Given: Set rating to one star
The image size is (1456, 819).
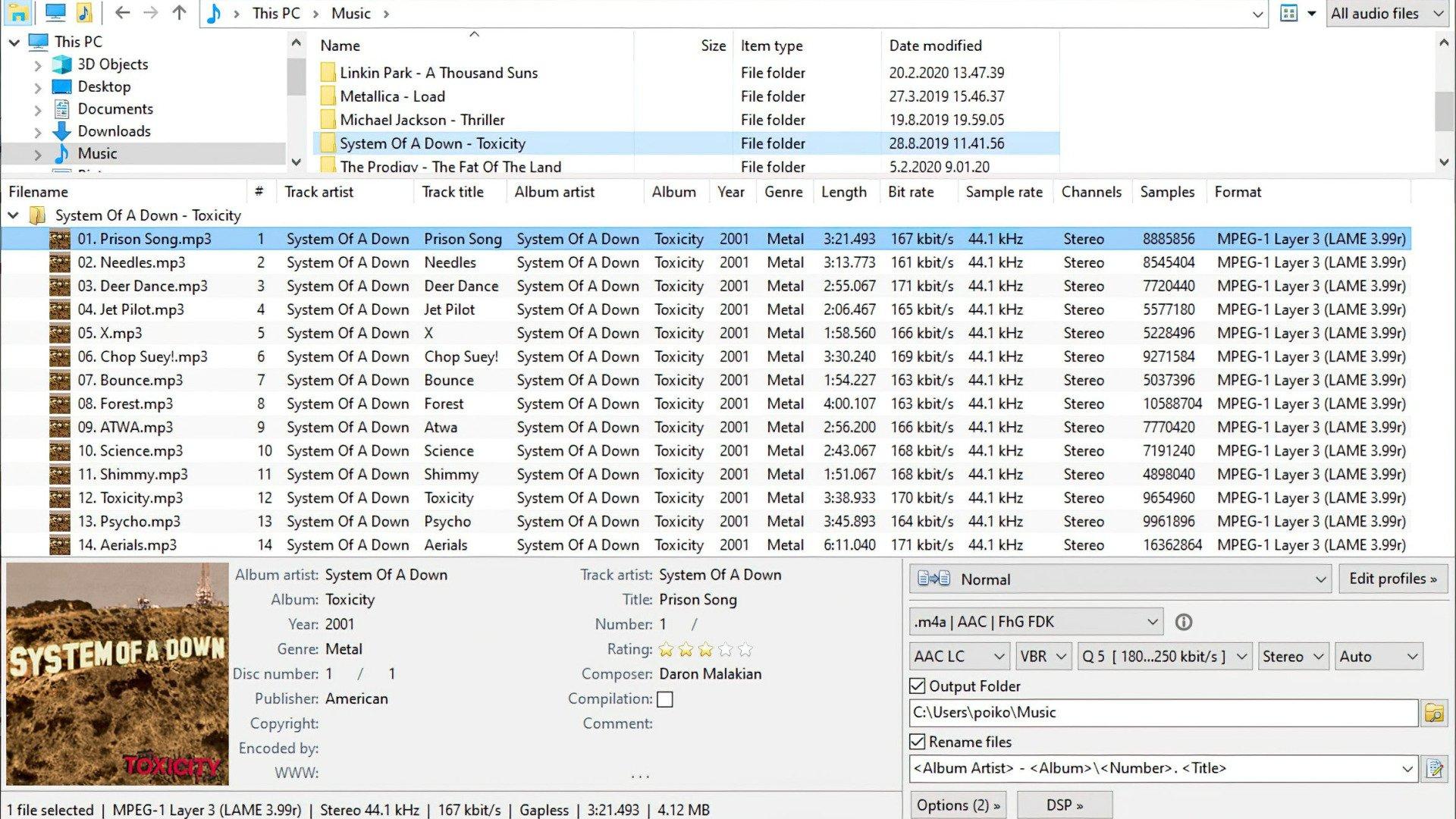Looking at the screenshot, I should point(666,649).
